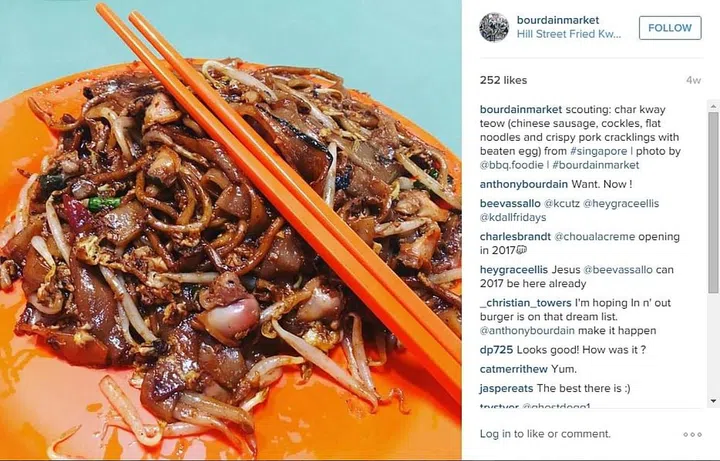Visit the _christian_towers commenter profile
The height and width of the screenshot is (461, 720).
526,303
